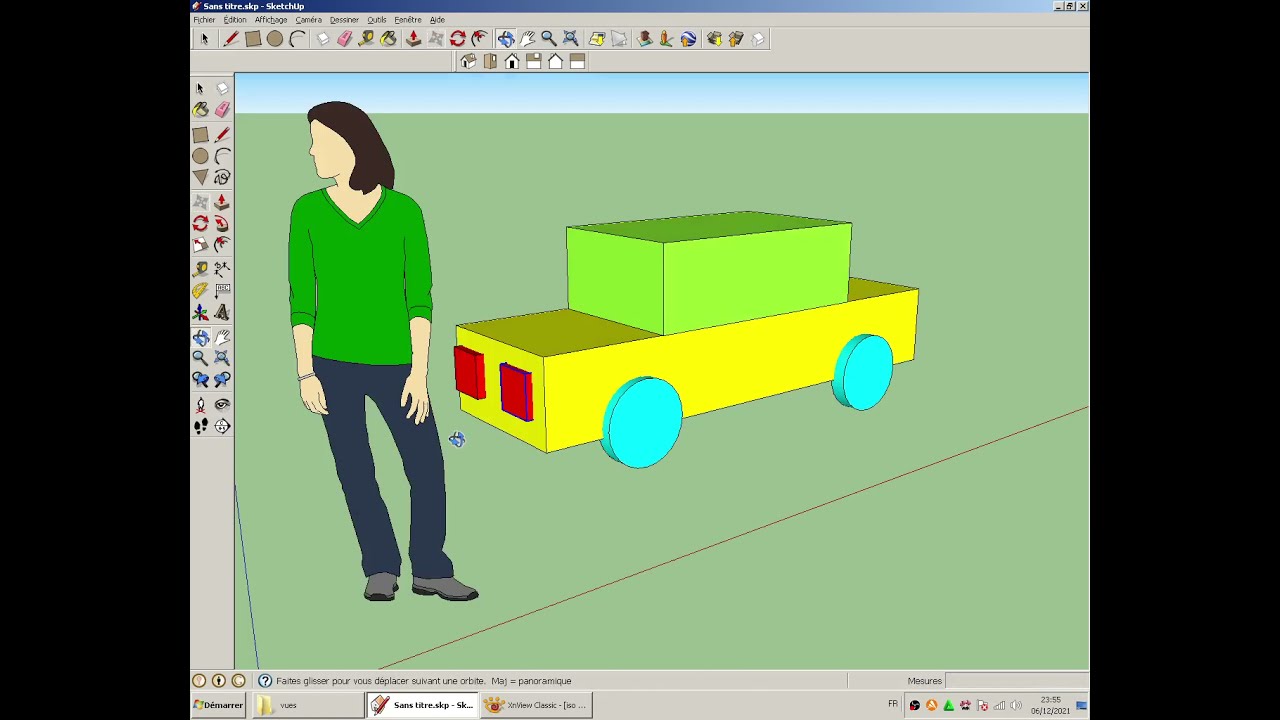Choose Rectangle tool in the horizontal toolbar
This screenshot has height=720, width=1280.
point(253,39)
